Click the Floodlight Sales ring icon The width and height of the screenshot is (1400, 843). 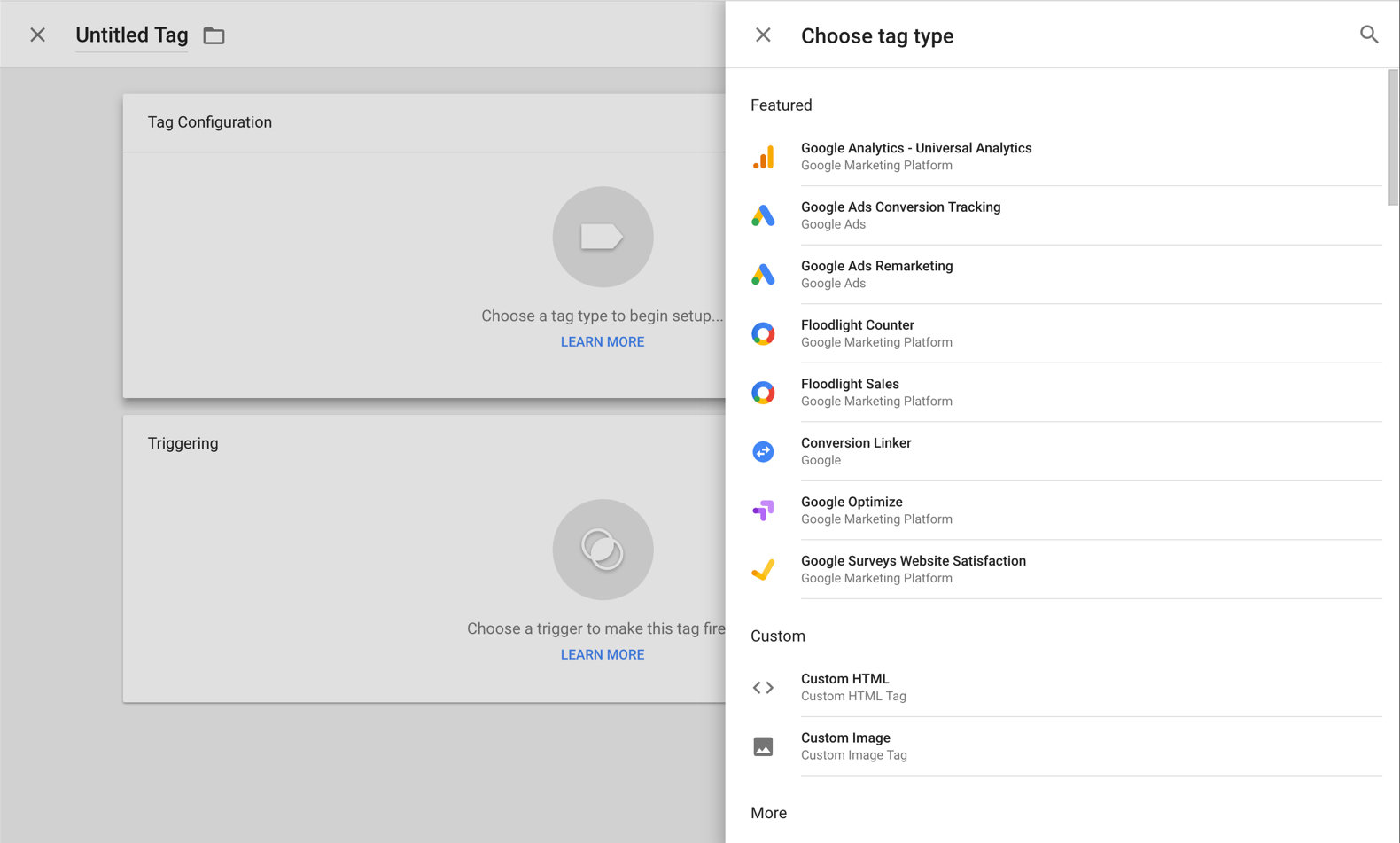pyautogui.click(x=763, y=393)
